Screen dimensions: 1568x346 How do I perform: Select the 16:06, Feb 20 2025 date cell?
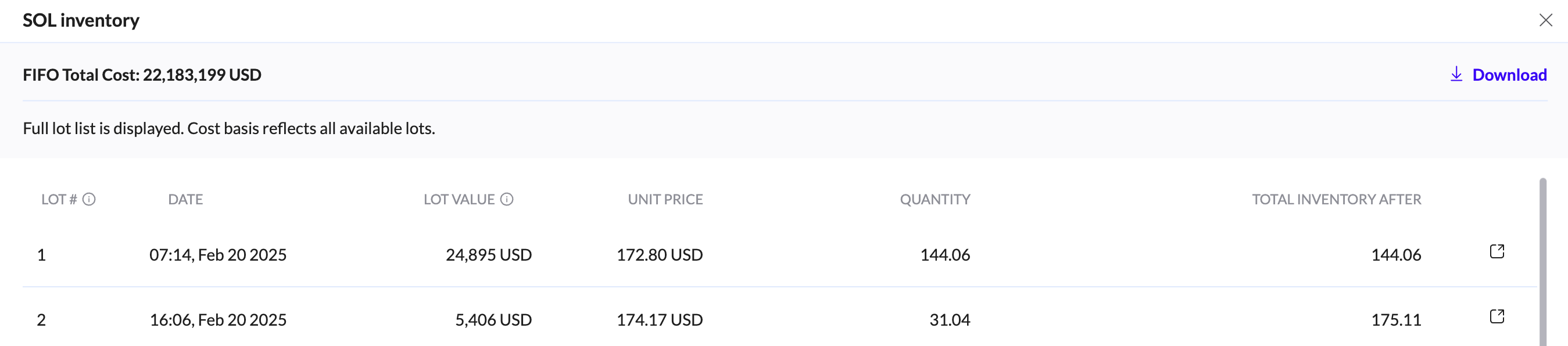(x=218, y=320)
